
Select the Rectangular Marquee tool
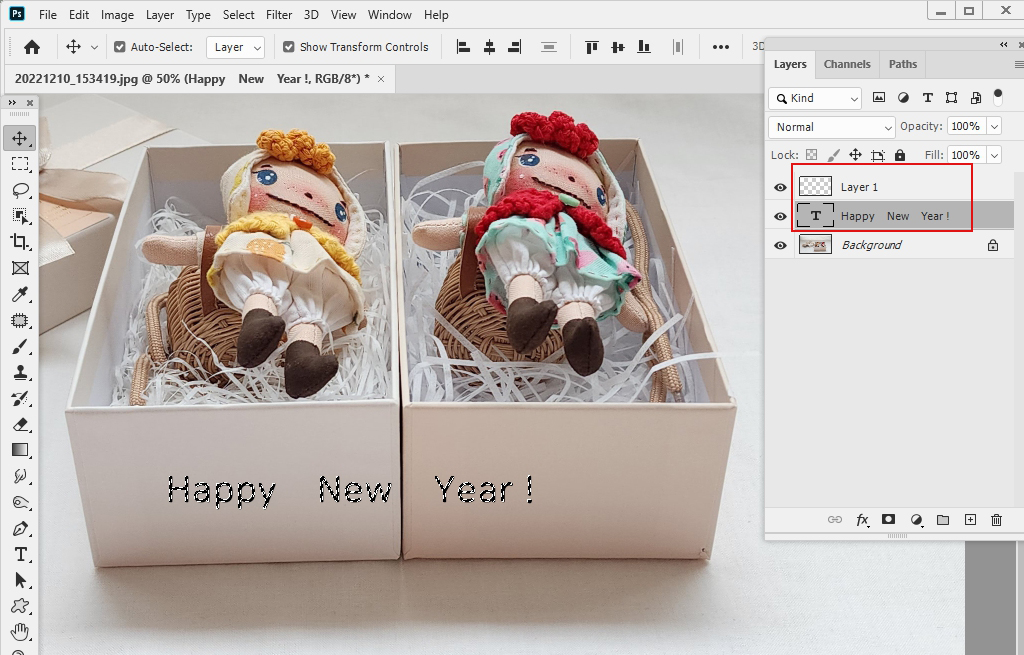click(20, 164)
